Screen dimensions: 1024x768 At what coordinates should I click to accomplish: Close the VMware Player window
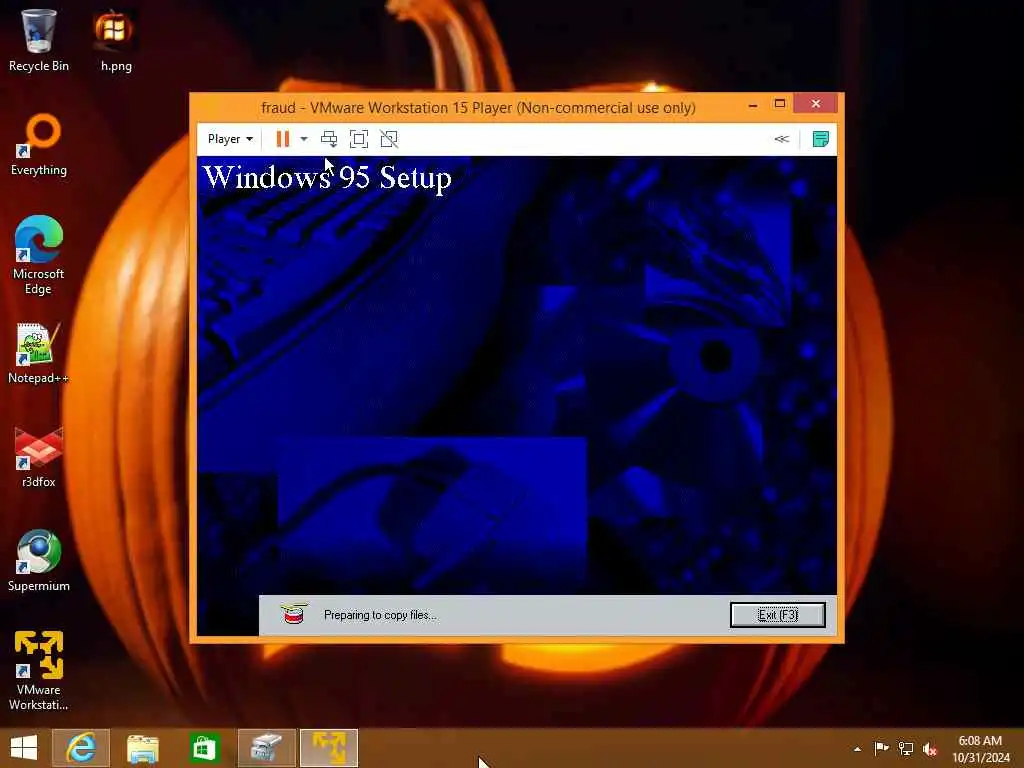(x=816, y=104)
